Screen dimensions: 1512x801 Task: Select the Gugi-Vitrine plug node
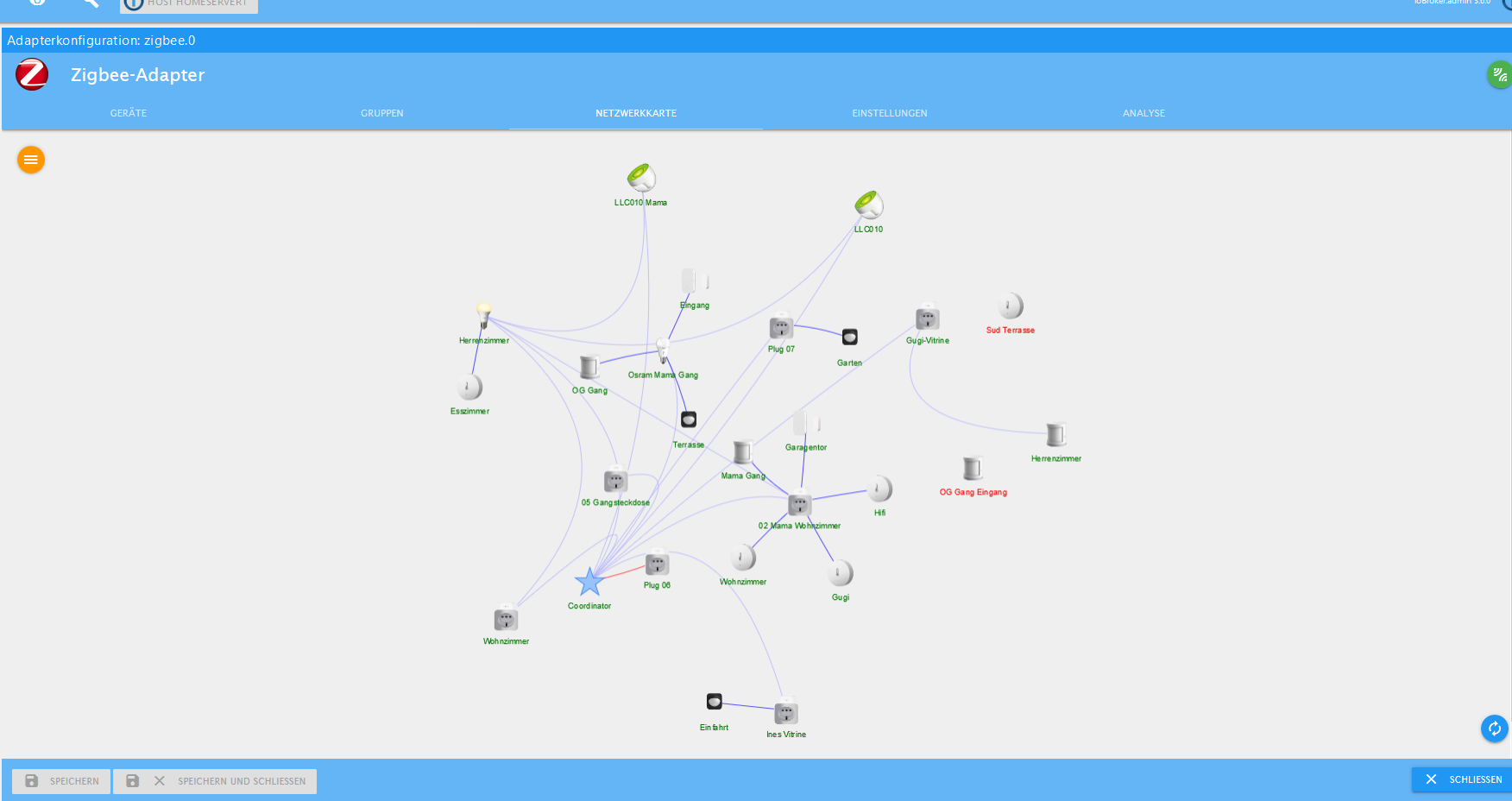coord(928,318)
